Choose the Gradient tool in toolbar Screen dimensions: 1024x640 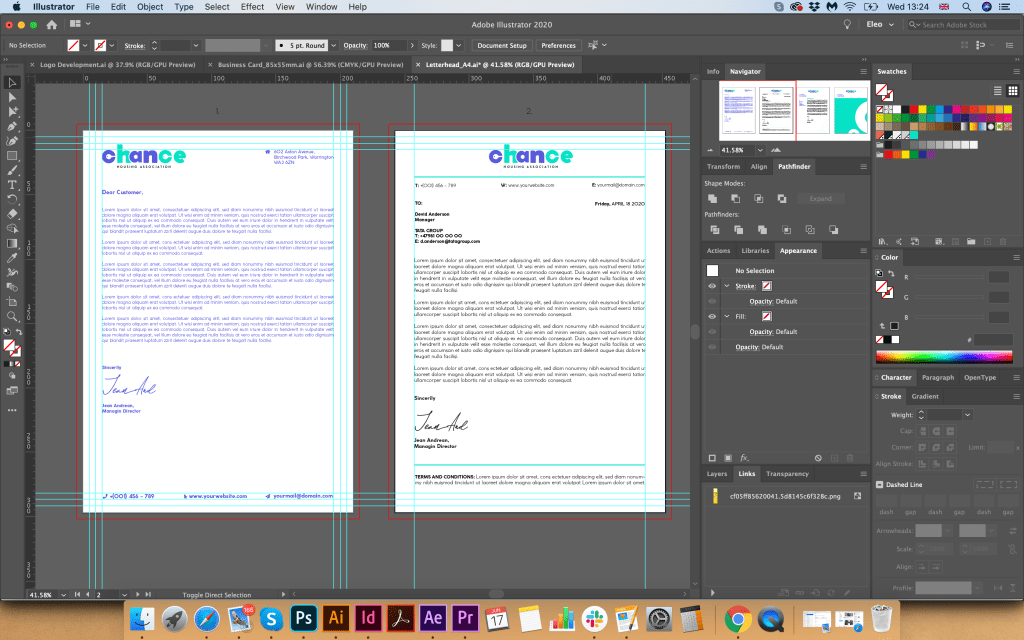point(13,243)
